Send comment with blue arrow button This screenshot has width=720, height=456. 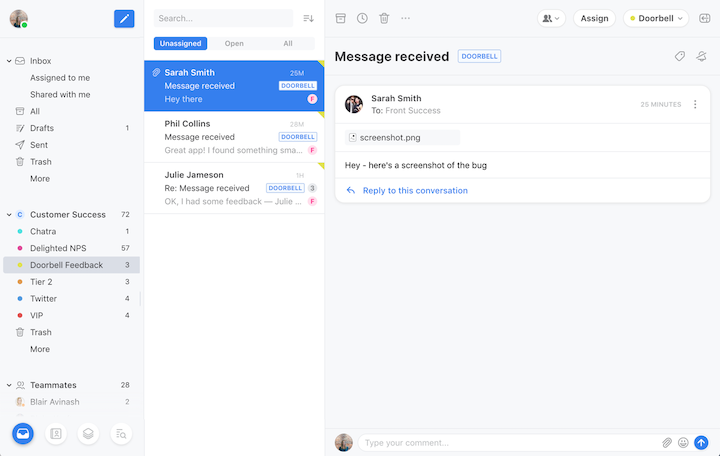[x=701, y=442]
